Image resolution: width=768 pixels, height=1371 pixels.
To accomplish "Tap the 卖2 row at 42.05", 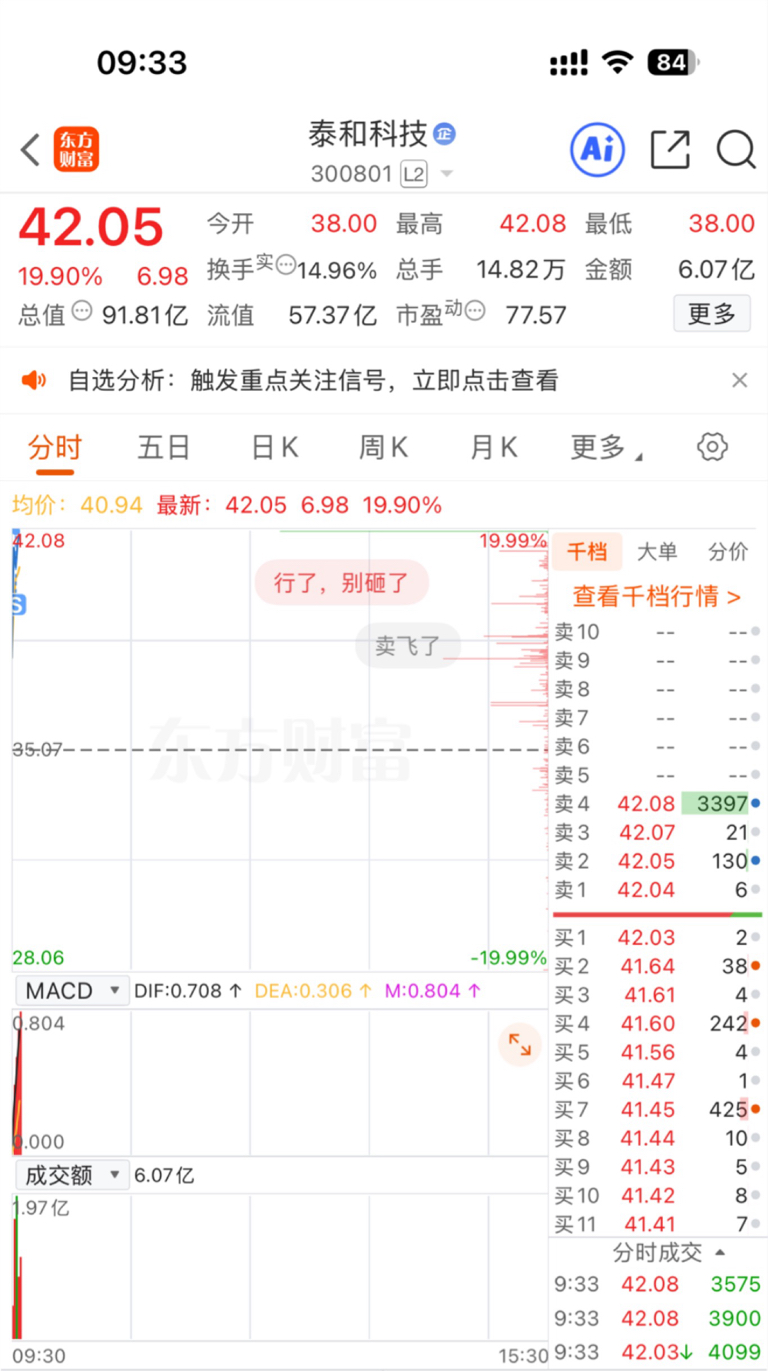I will [657, 861].
